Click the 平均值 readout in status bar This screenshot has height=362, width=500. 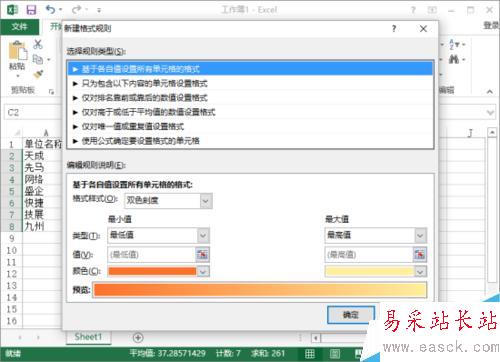tap(168, 353)
